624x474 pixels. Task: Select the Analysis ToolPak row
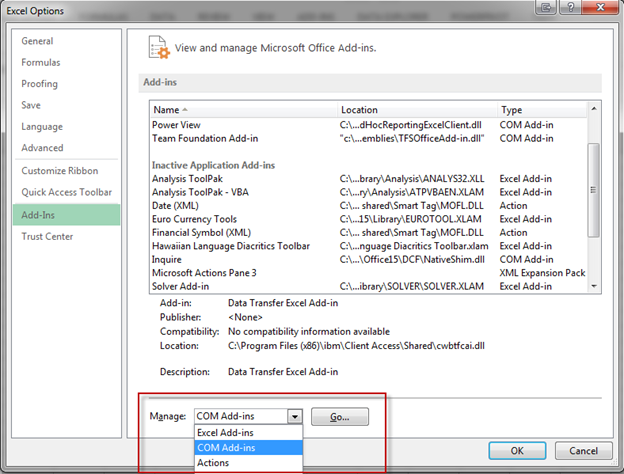point(369,179)
